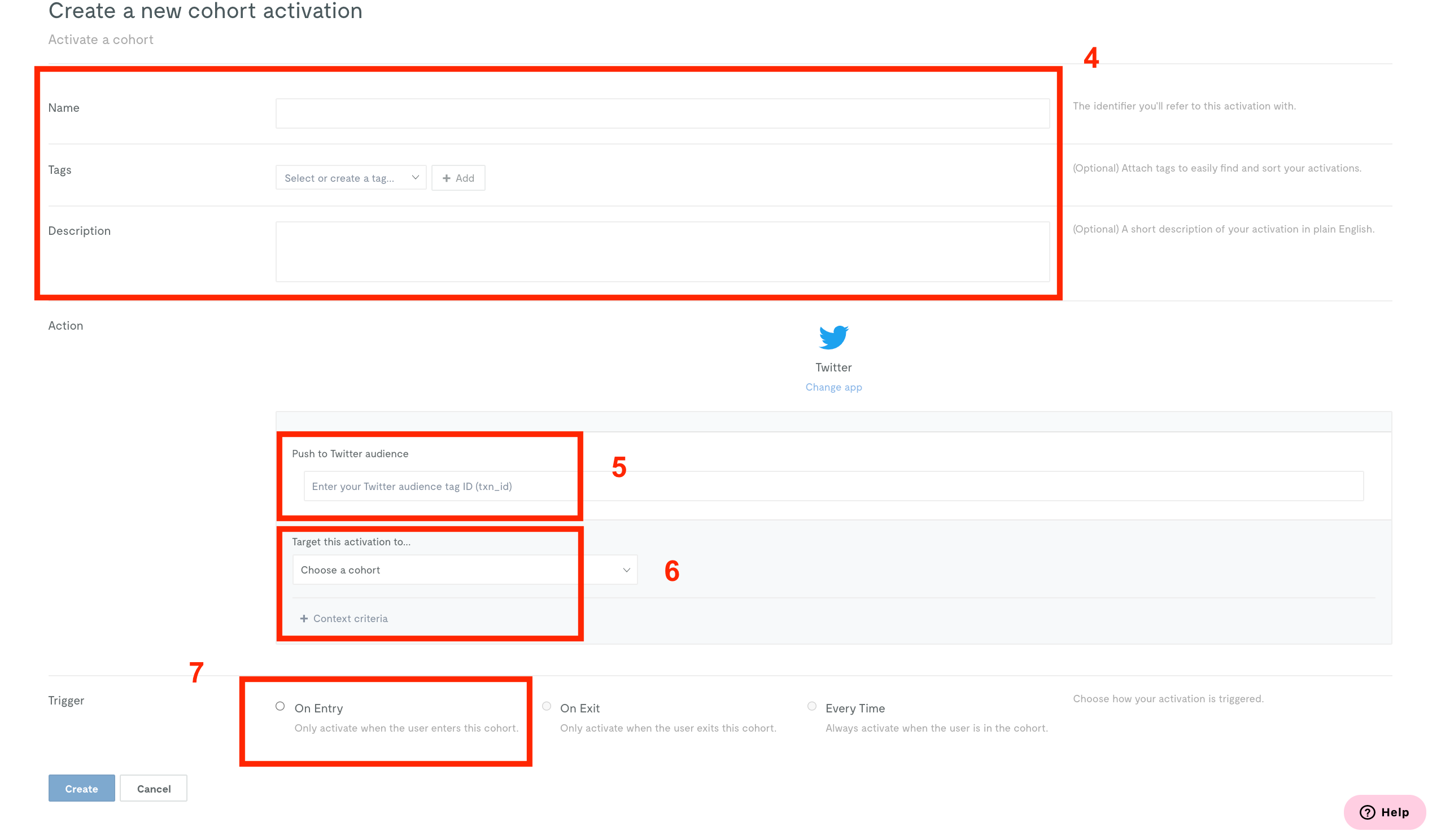Click the Create button

pyautogui.click(x=82, y=788)
